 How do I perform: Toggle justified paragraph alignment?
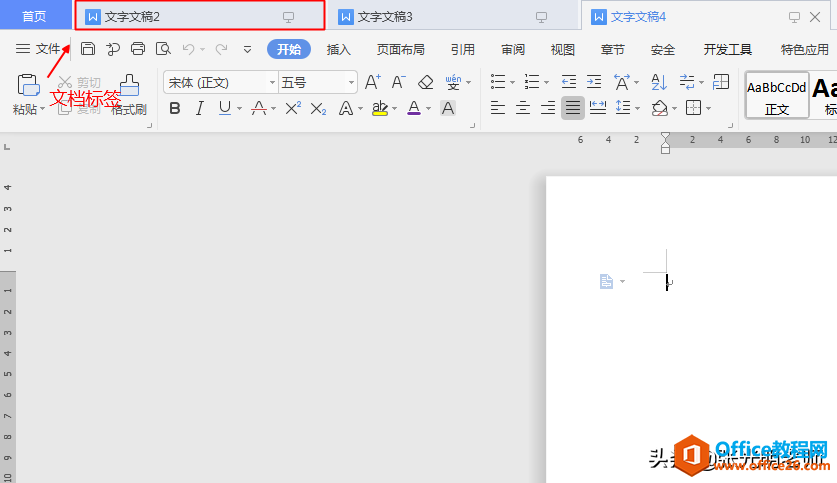[x=573, y=108]
